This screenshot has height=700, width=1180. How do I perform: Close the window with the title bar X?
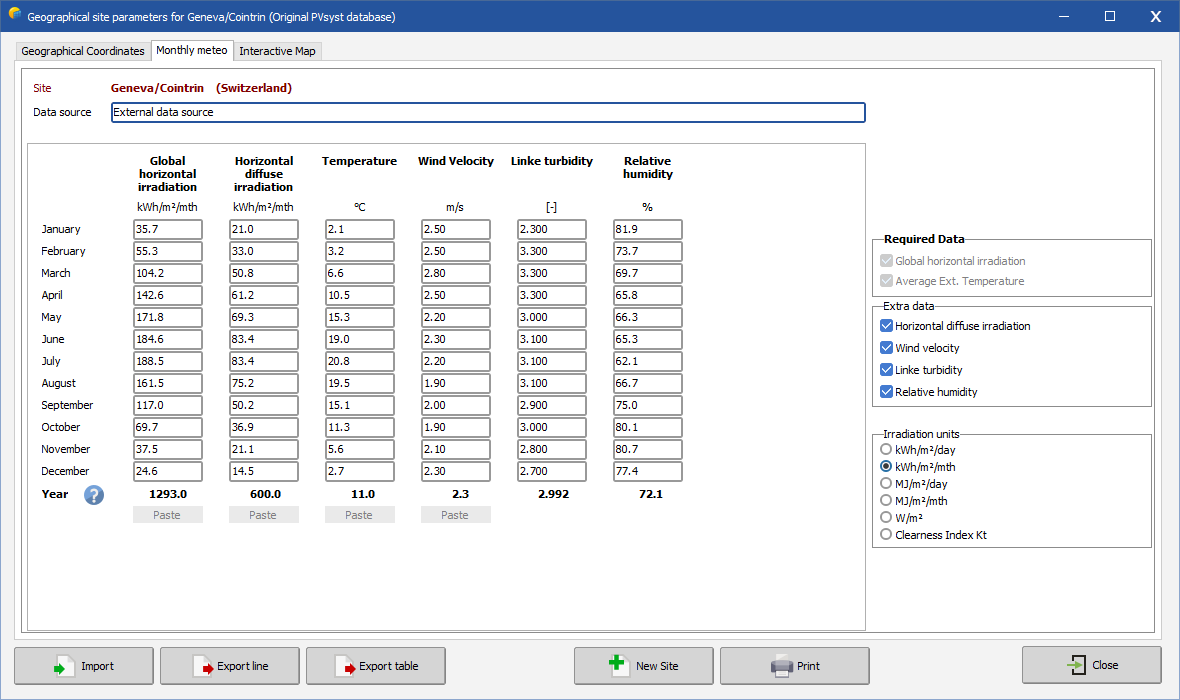click(1155, 16)
